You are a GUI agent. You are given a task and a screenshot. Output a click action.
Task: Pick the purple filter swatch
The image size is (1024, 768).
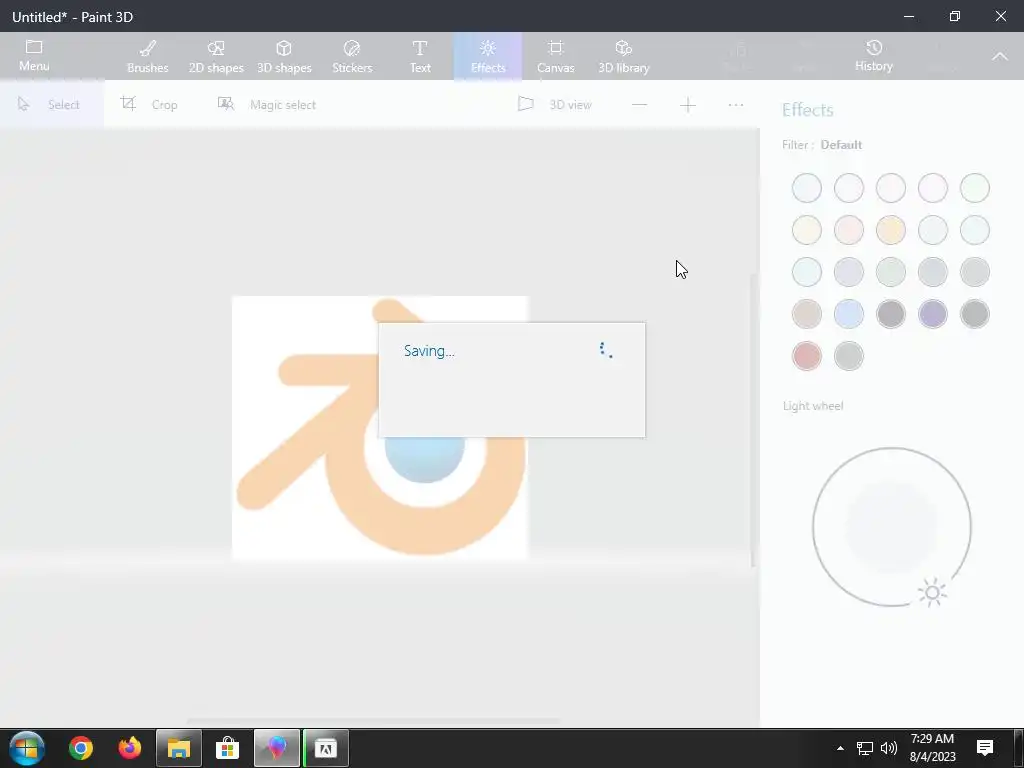tap(933, 314)
